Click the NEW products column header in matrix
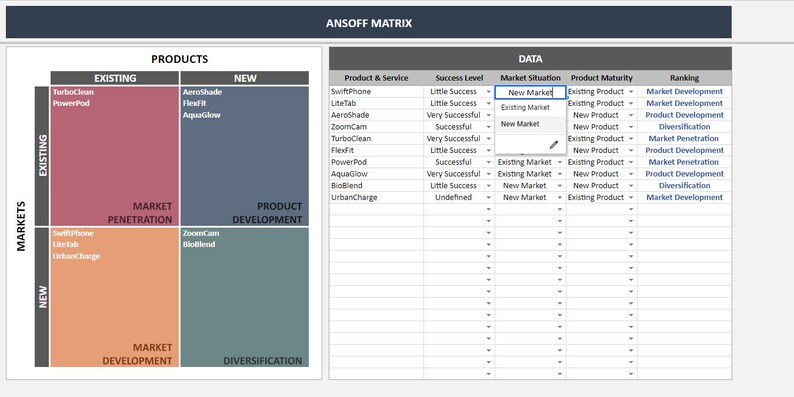 click(x=245, y=78)
